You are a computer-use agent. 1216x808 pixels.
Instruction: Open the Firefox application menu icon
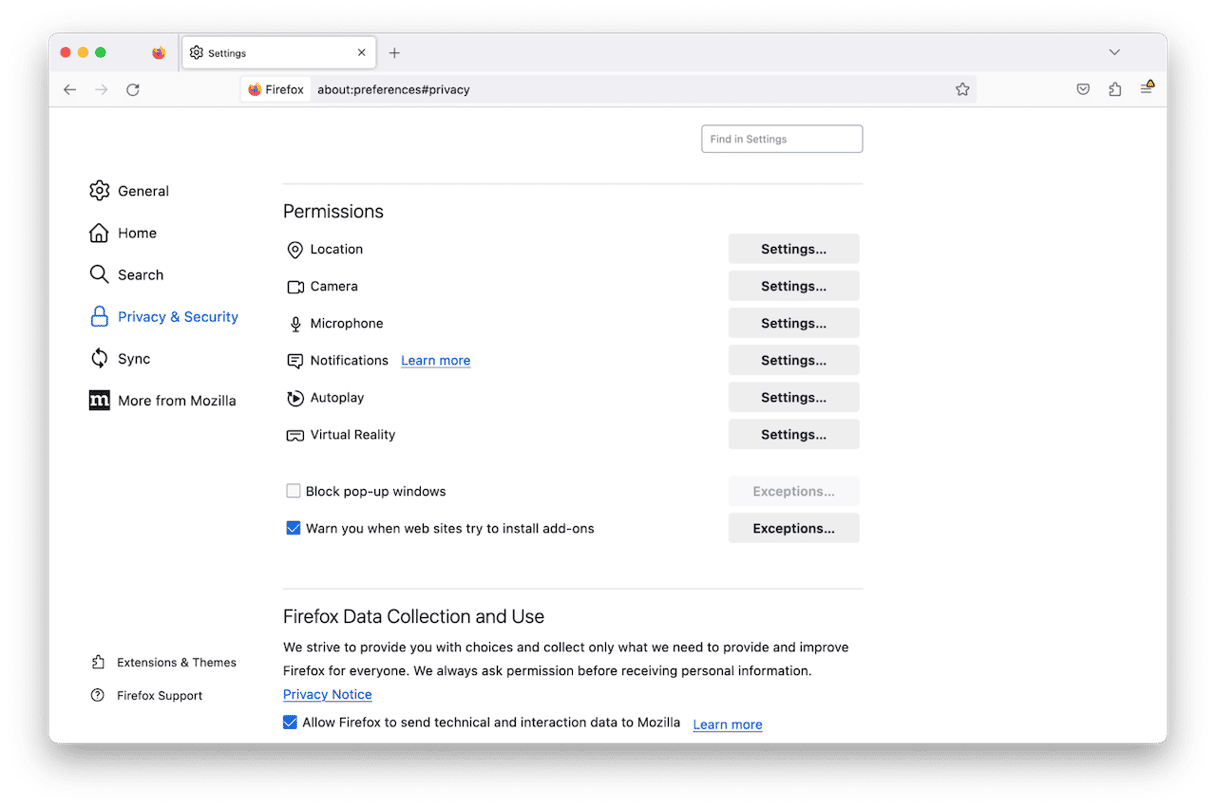1146,89
